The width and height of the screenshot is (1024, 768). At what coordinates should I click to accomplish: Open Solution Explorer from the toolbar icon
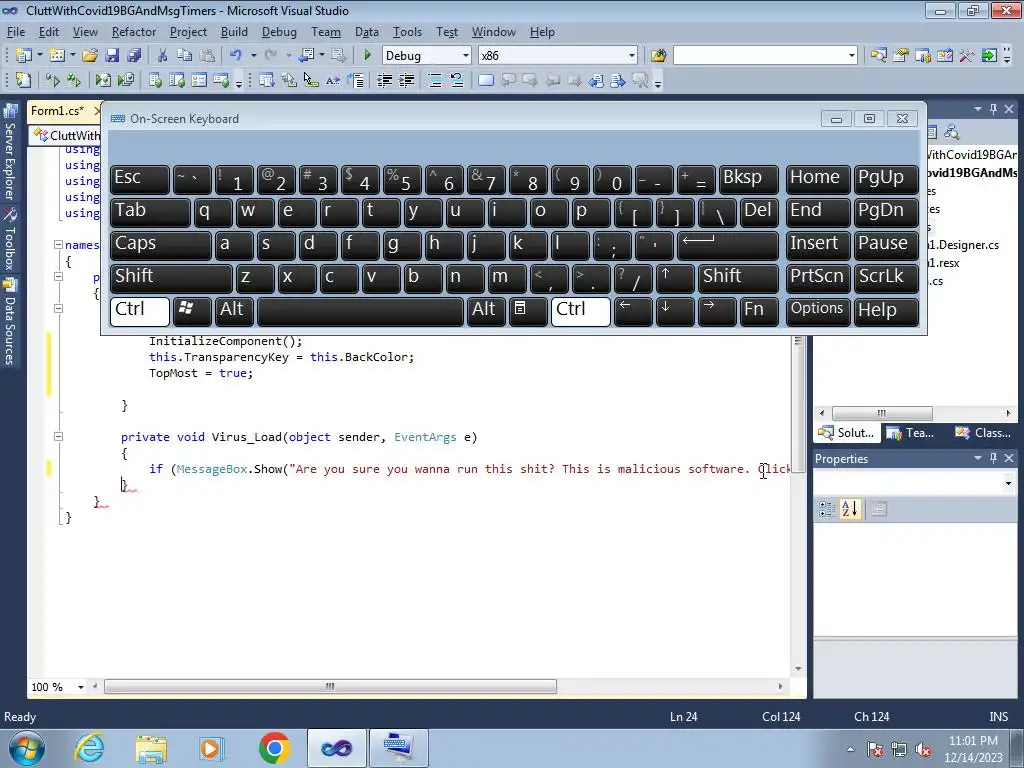878,56
